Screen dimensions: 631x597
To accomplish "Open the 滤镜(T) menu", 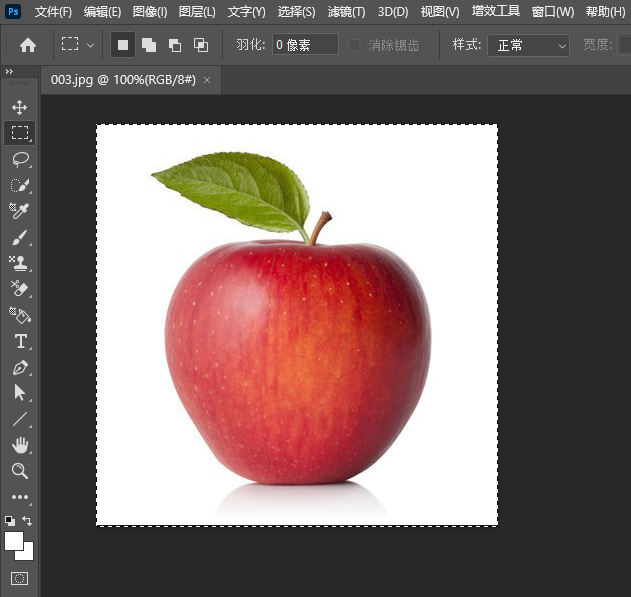I will 346,12.
